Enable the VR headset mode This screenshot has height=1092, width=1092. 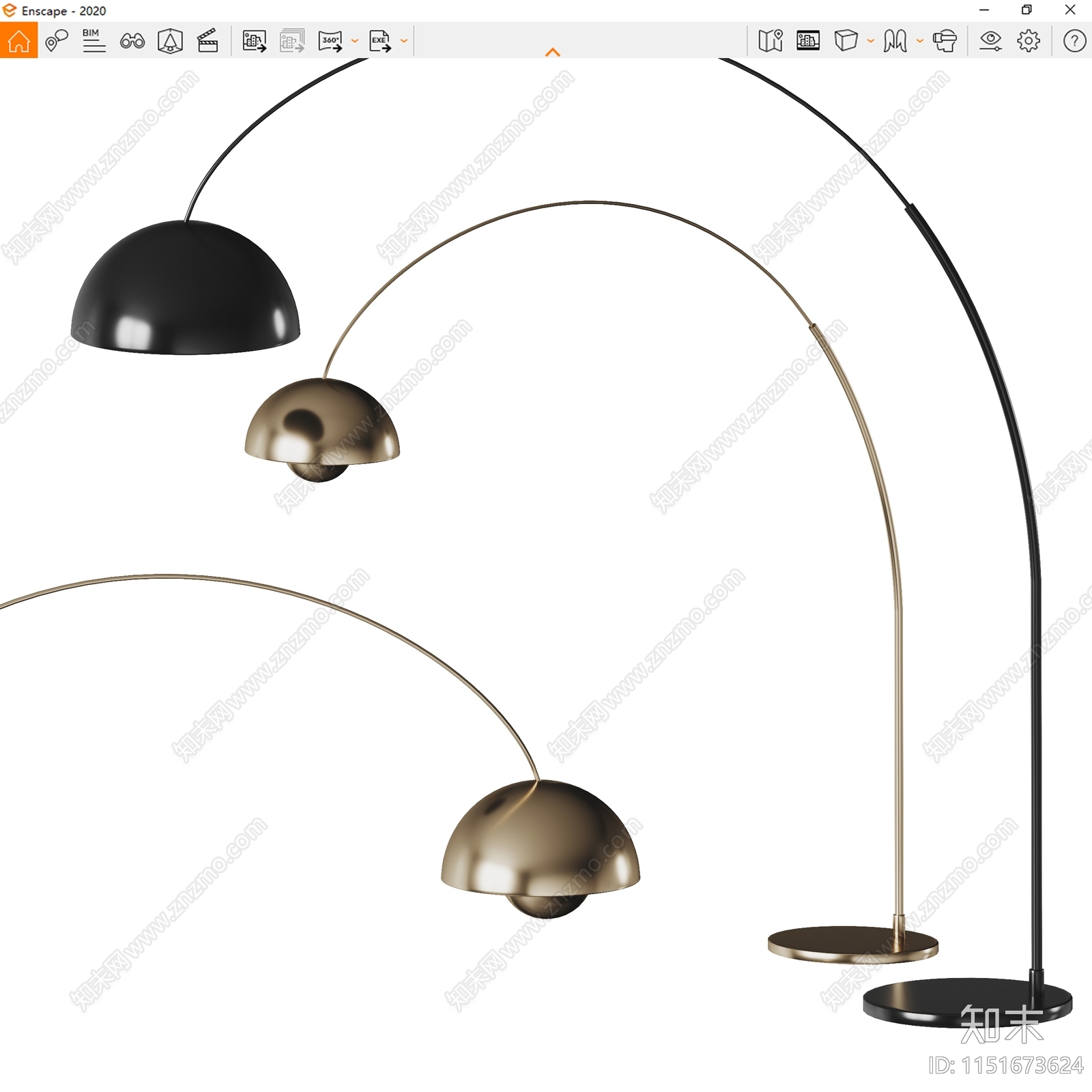(x=945, y=41)
